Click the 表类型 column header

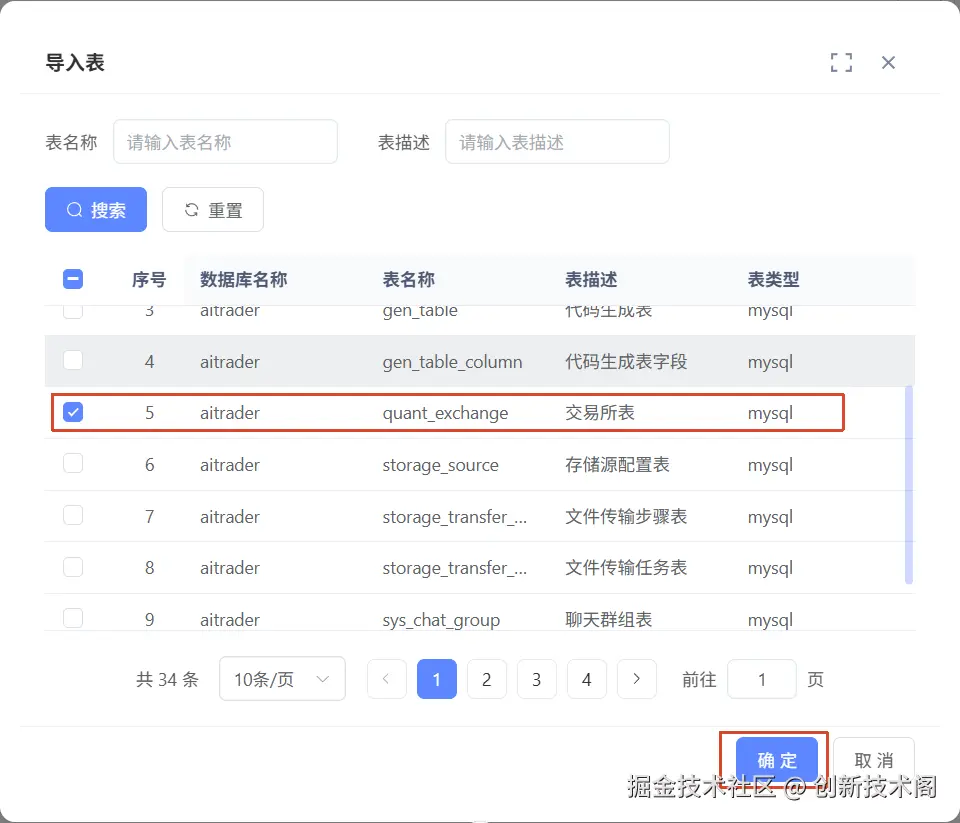coord(773,280)
